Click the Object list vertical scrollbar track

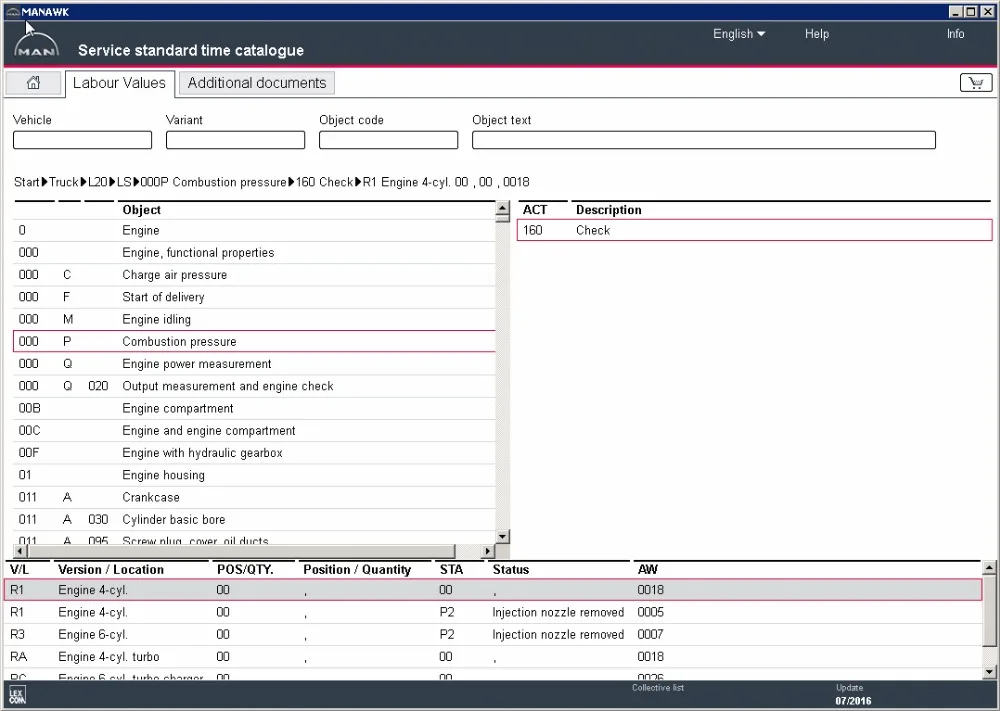pos(503,376)
